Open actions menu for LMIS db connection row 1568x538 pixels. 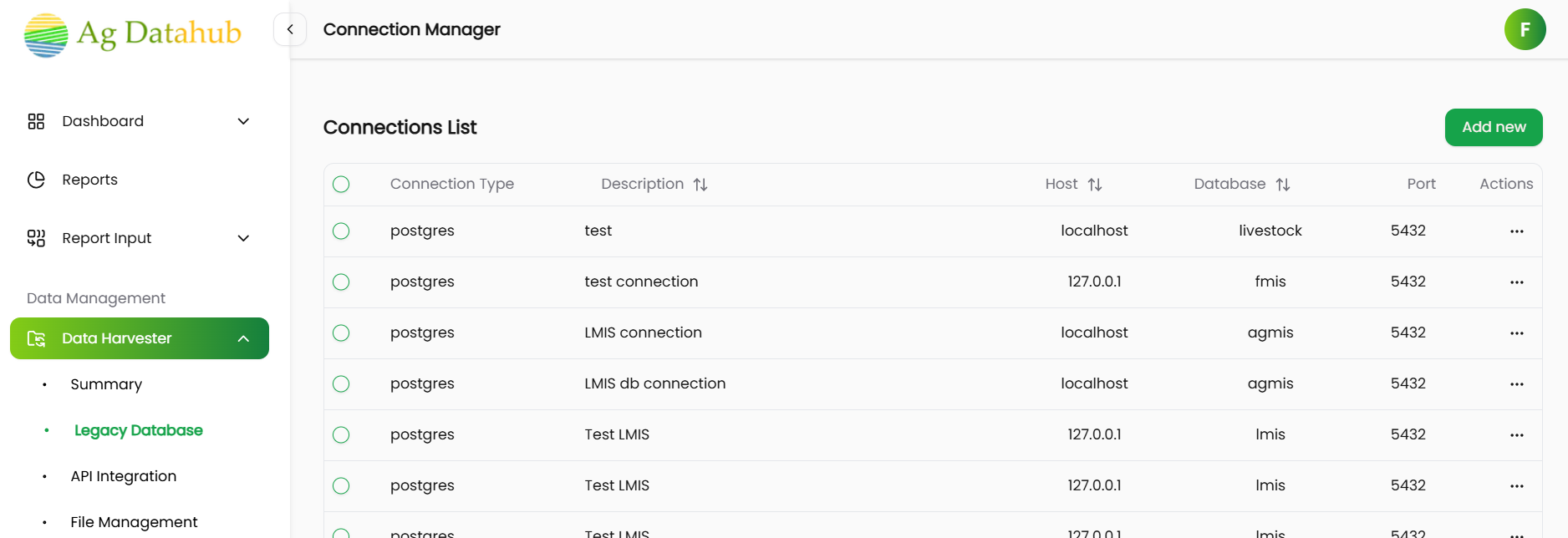point(1517,384)
